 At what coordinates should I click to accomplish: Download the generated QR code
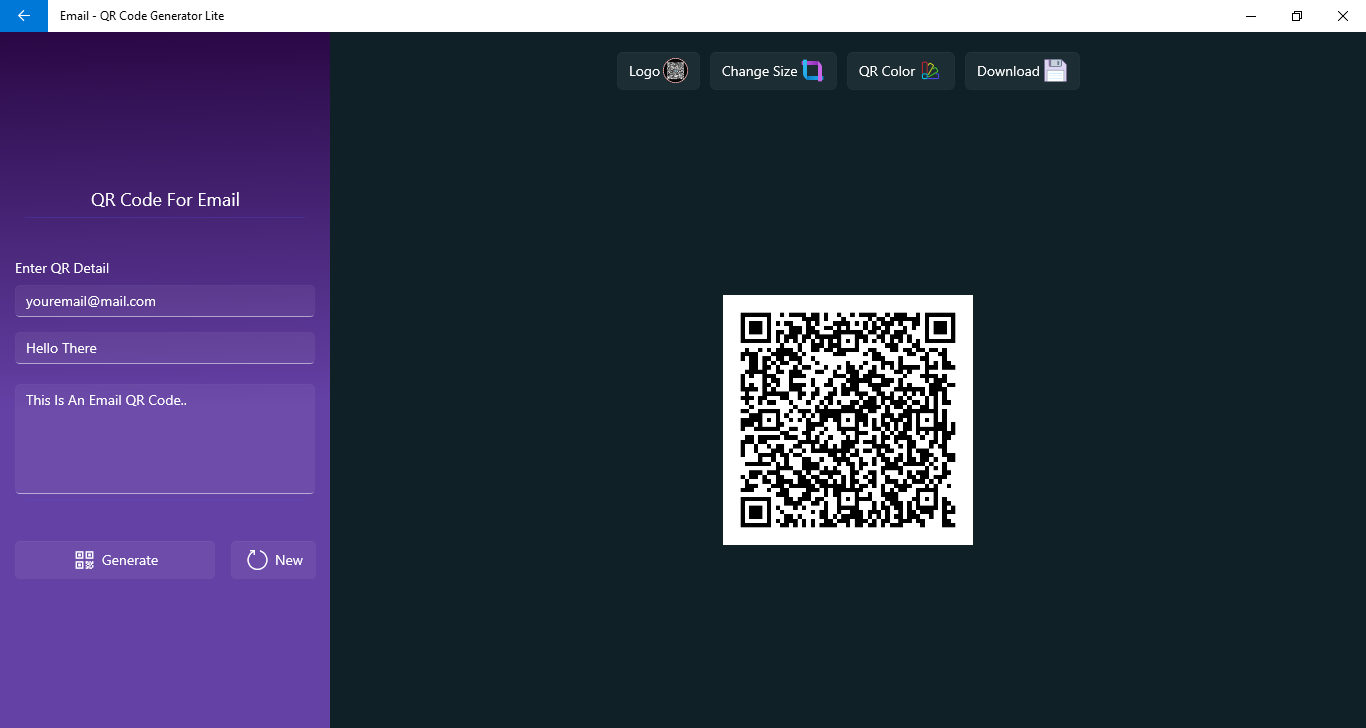click(x=1022, y=71)
